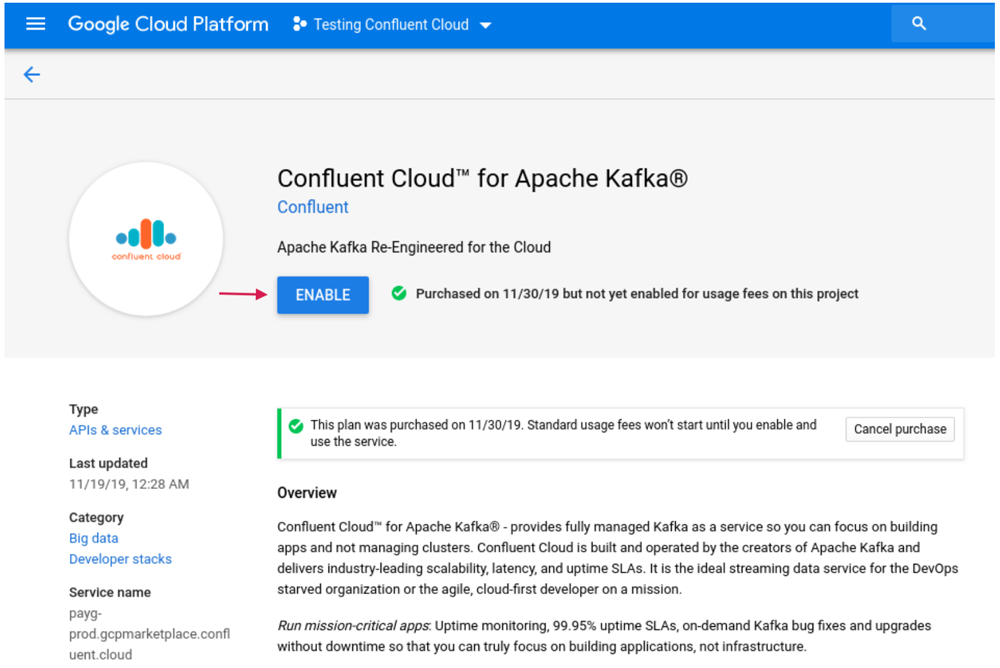The height and width of the screenshot is (668, 1000).
Task: Open the Developer stacks category link
Action: pos(121,559)
